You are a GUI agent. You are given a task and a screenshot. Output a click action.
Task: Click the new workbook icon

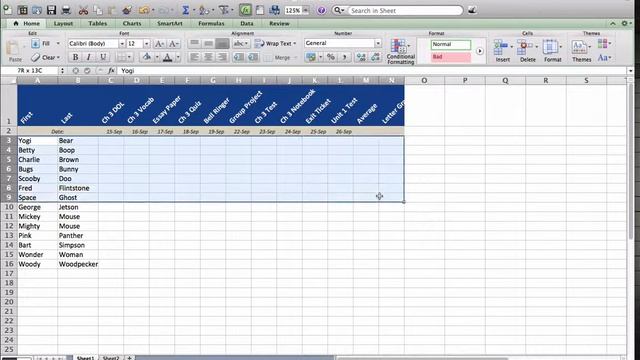click(x=8, y=10)
